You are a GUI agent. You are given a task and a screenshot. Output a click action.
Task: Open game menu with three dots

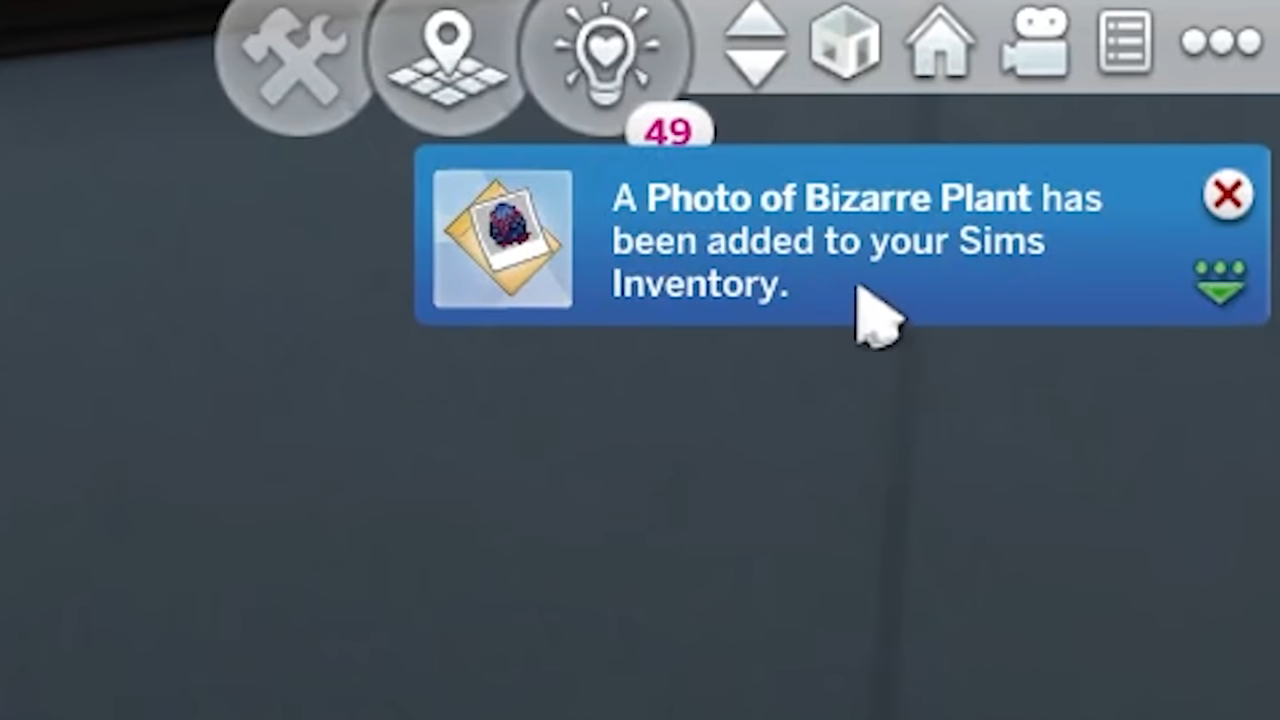(x=1221, y=42)
